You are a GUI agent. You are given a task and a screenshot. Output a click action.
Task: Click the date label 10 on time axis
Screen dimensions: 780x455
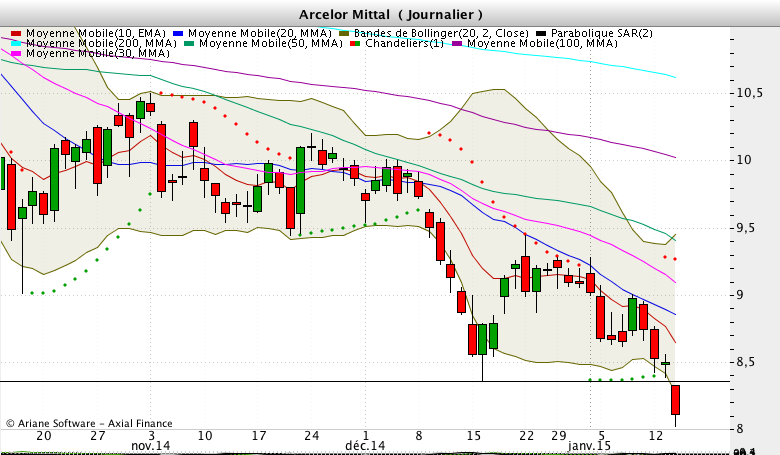tap(205, 436)
